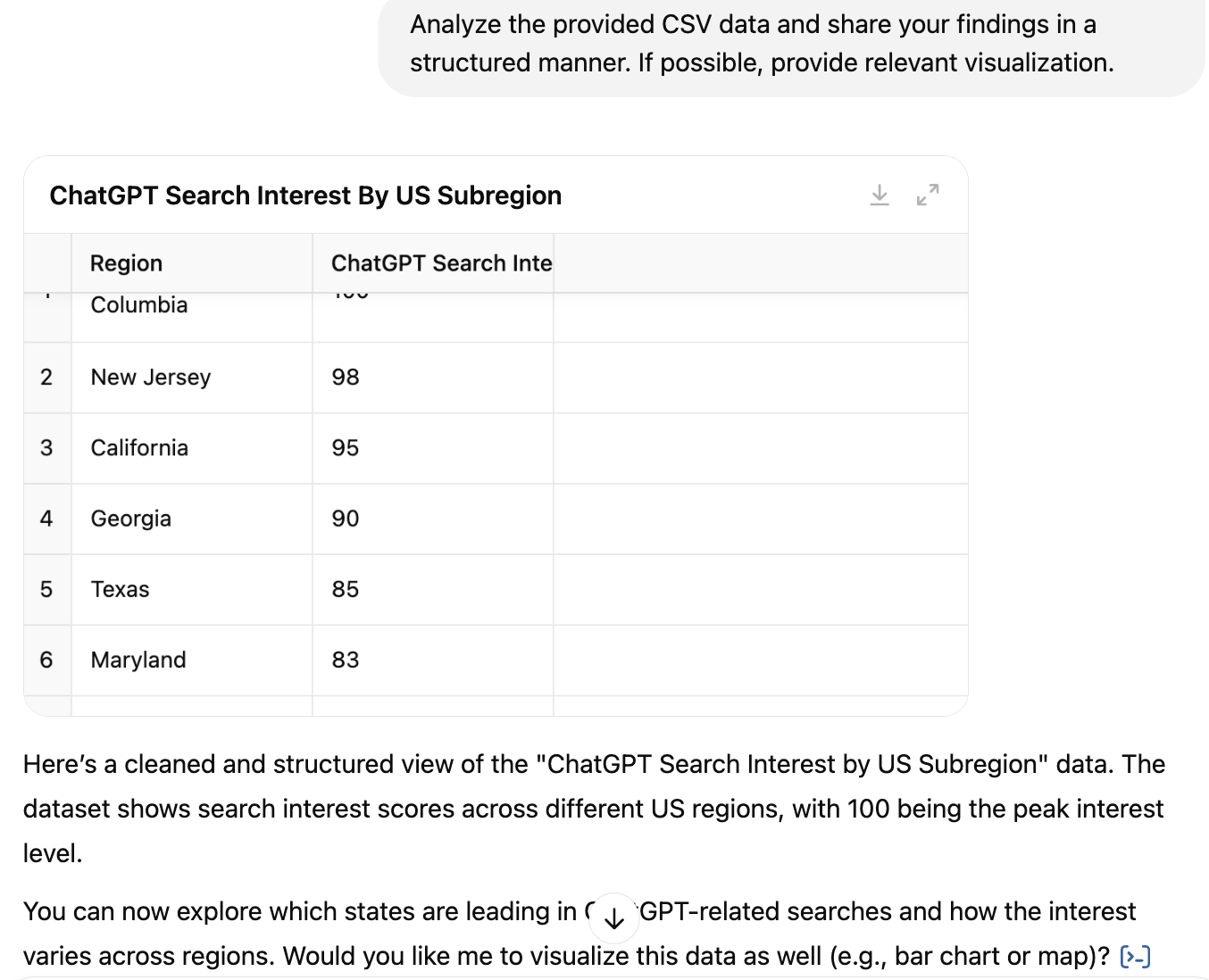The width and height of the screenshot is (1209, 980).
Task: Select row number 2 index cell
Action: (47, 378)
